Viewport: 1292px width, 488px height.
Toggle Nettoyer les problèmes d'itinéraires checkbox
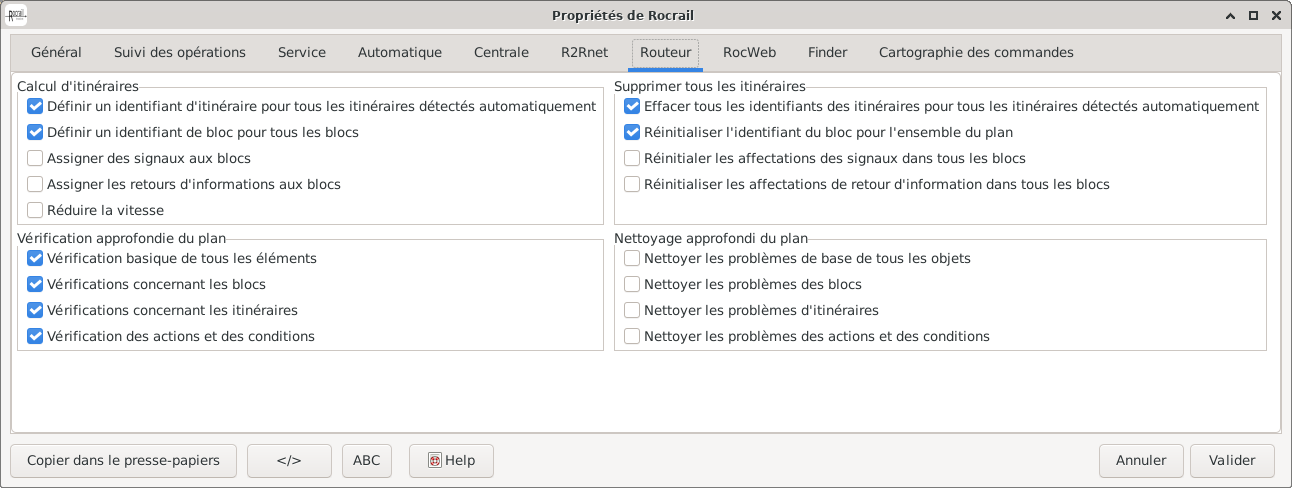632,310
